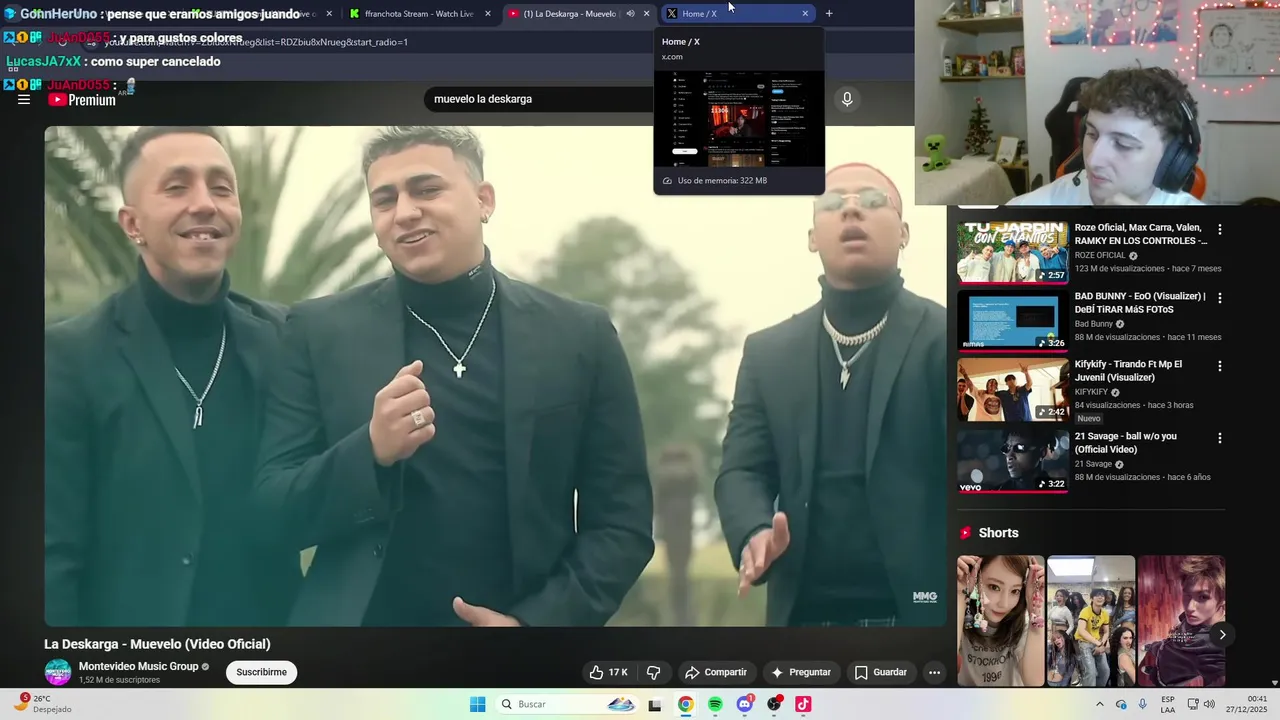1280x720 pixels.
Task: Open 'Kifykify - Tirando Ft Mp El Juvenil' title
Action: (1128, 371)
